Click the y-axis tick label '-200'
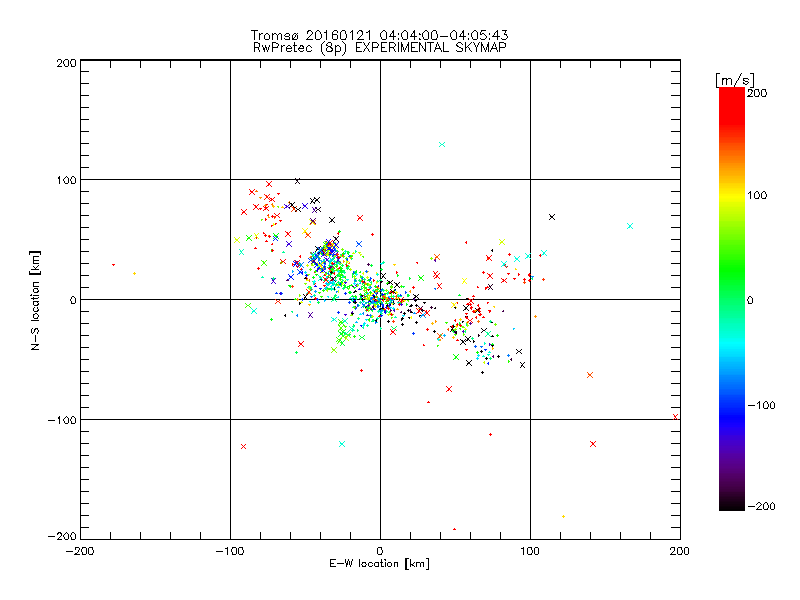Screen dimensions: 800x600 click(x=62, y=536)
